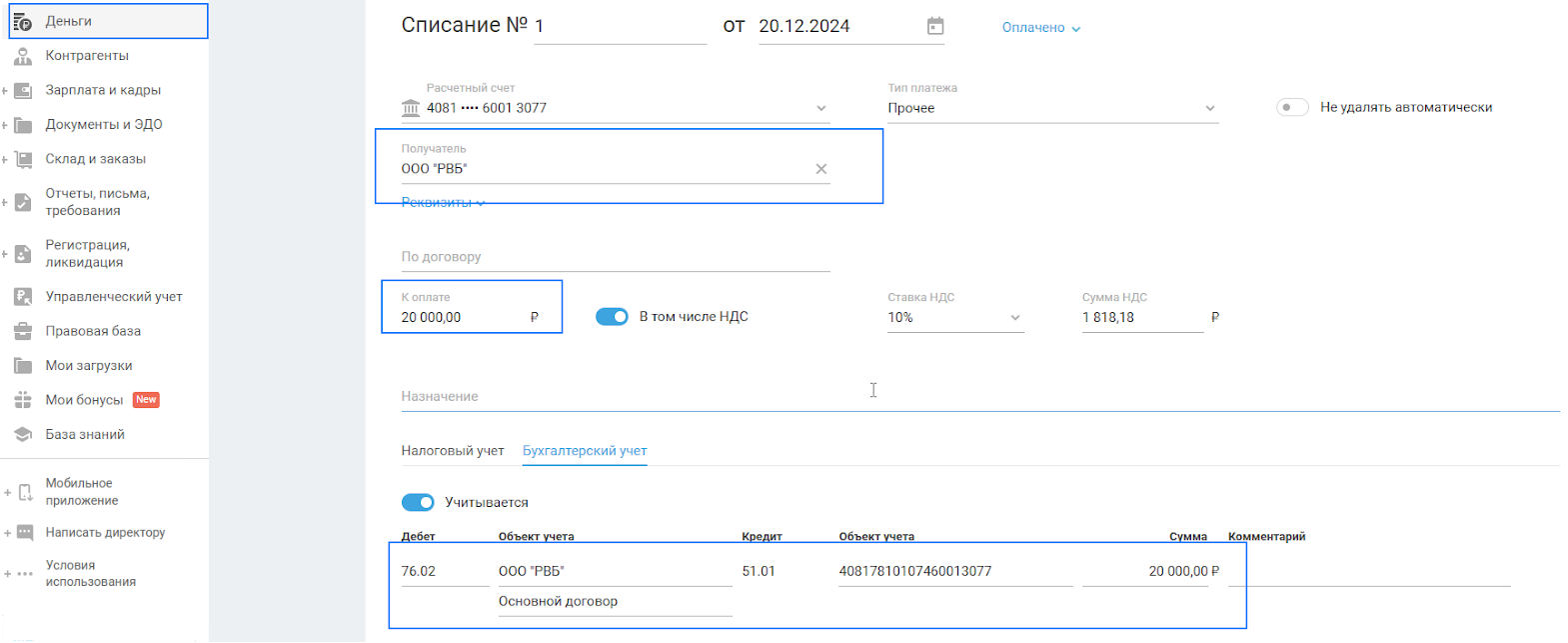Enable the Не удалять автоматически toggle

point(1291,107)
